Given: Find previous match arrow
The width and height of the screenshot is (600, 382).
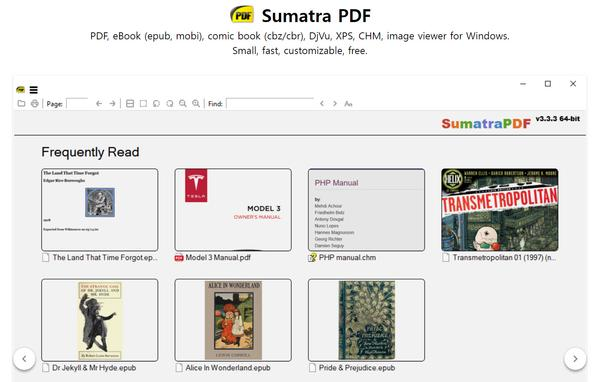Looking at the screenshot, I should tap(322, 103).
